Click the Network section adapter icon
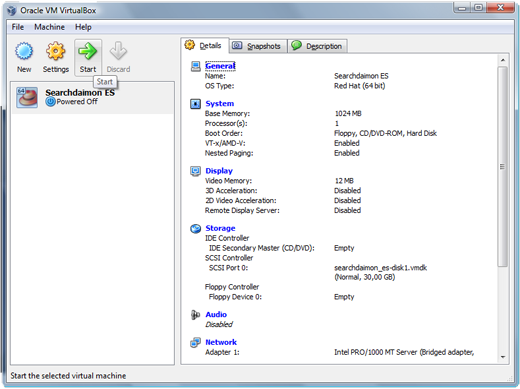This screenshot has width=520, height=389. [x=195, y=342]
